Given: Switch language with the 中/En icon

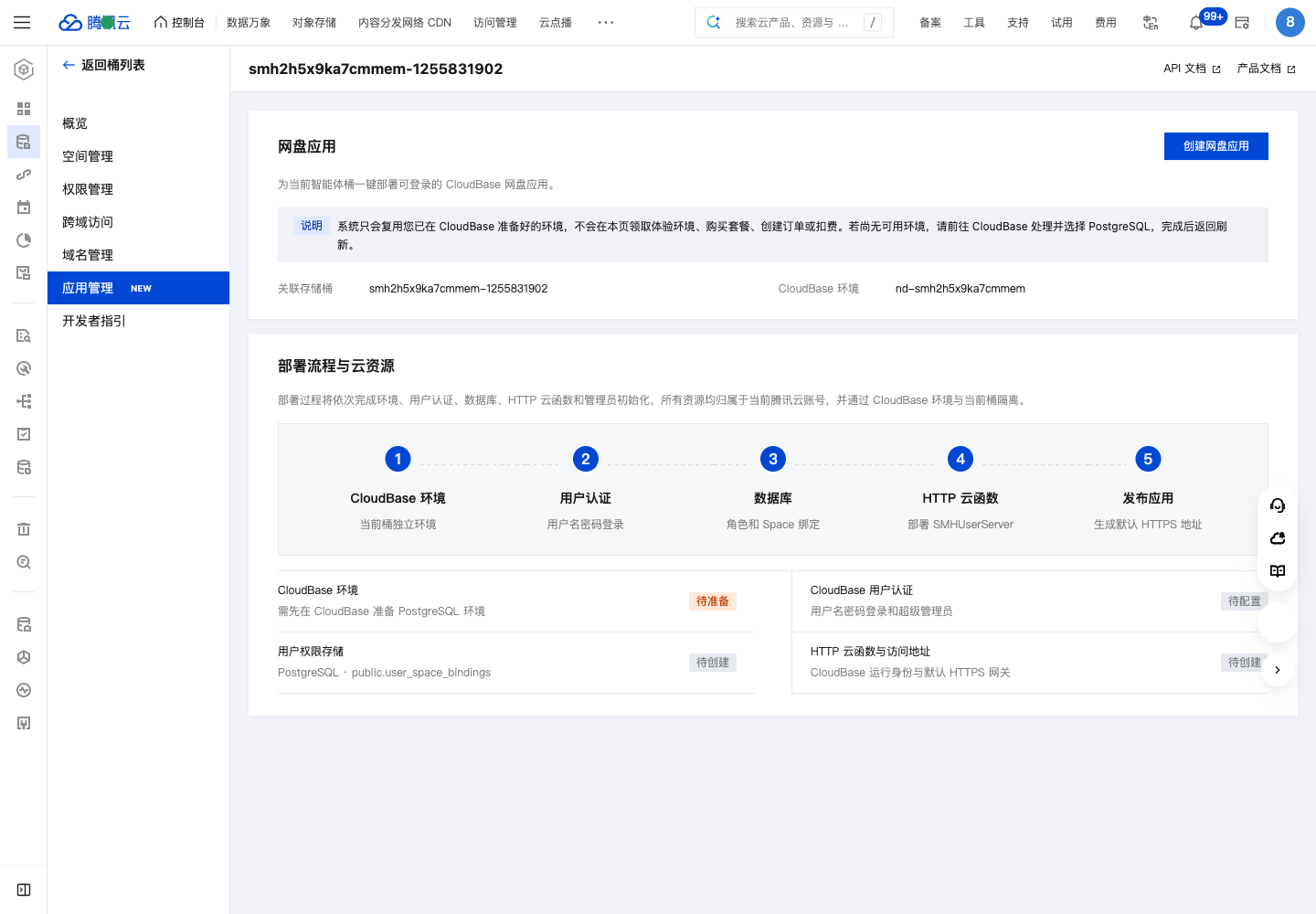Looking at the screenshot, I should (x=1151, y=22).
